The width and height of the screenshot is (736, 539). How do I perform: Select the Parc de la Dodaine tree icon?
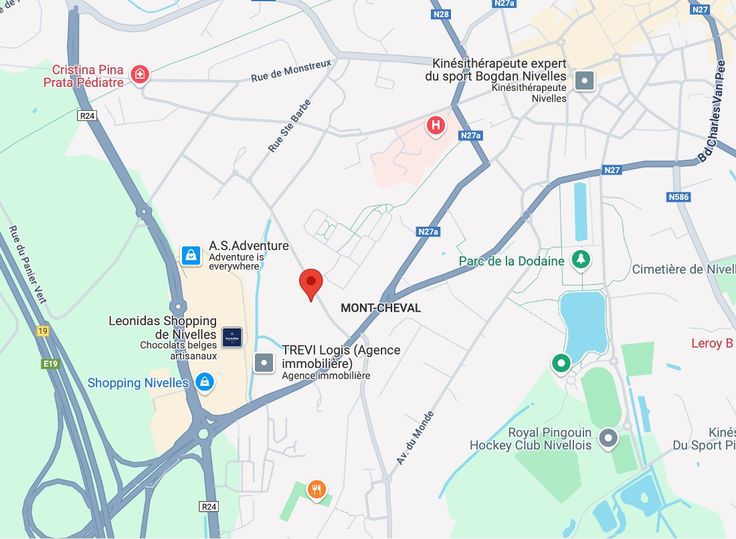pyautogui.click(x=581, y=259)
